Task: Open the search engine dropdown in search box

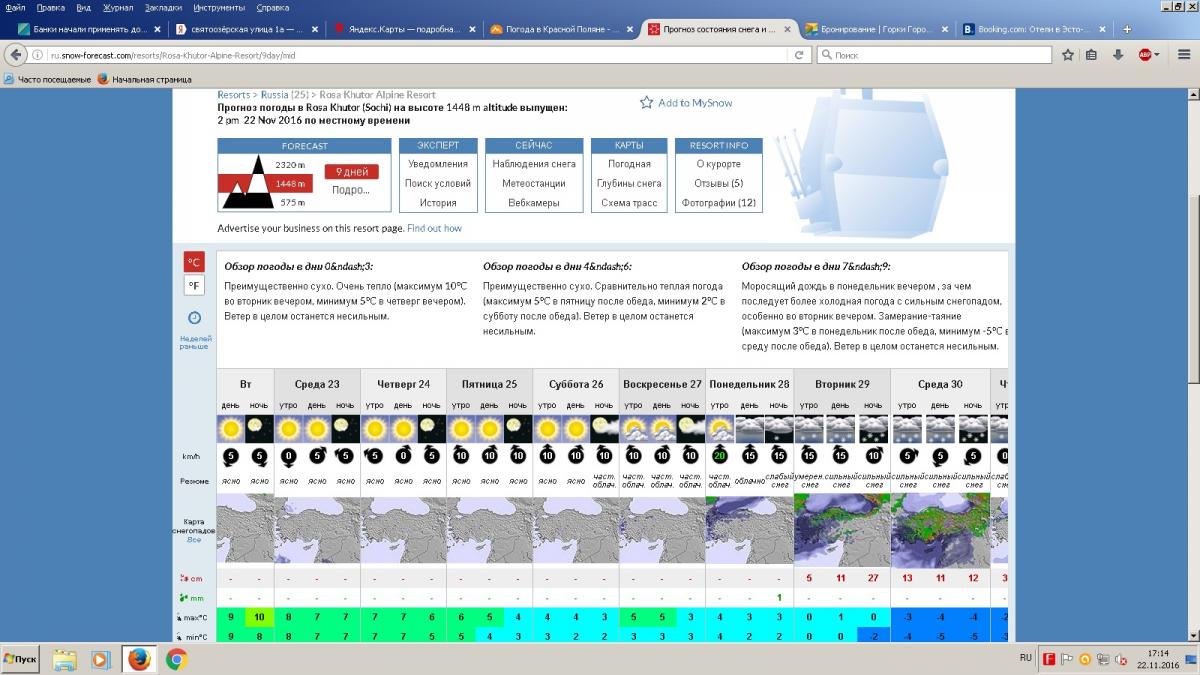Action: point(827,55)
